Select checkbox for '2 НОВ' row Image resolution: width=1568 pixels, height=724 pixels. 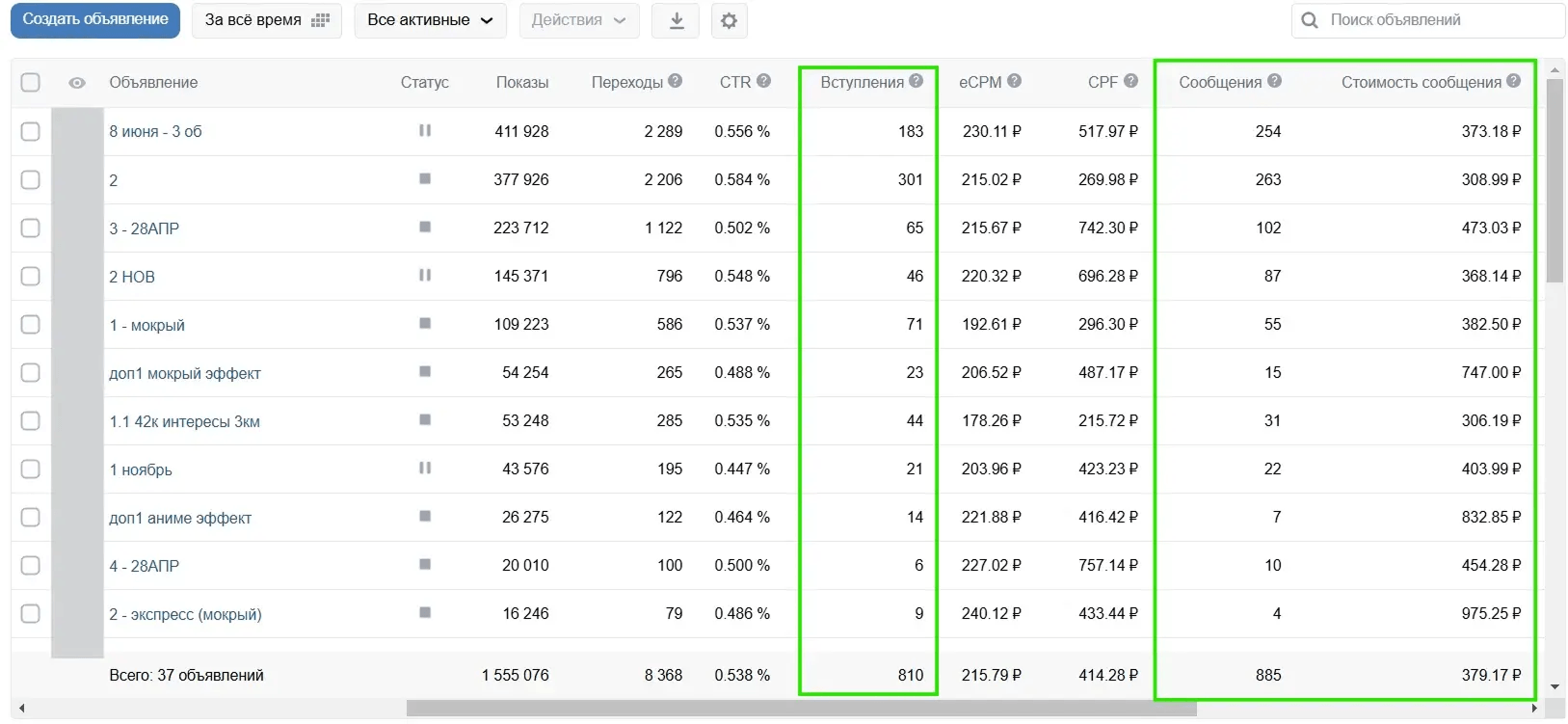click(x=31, y=276)
